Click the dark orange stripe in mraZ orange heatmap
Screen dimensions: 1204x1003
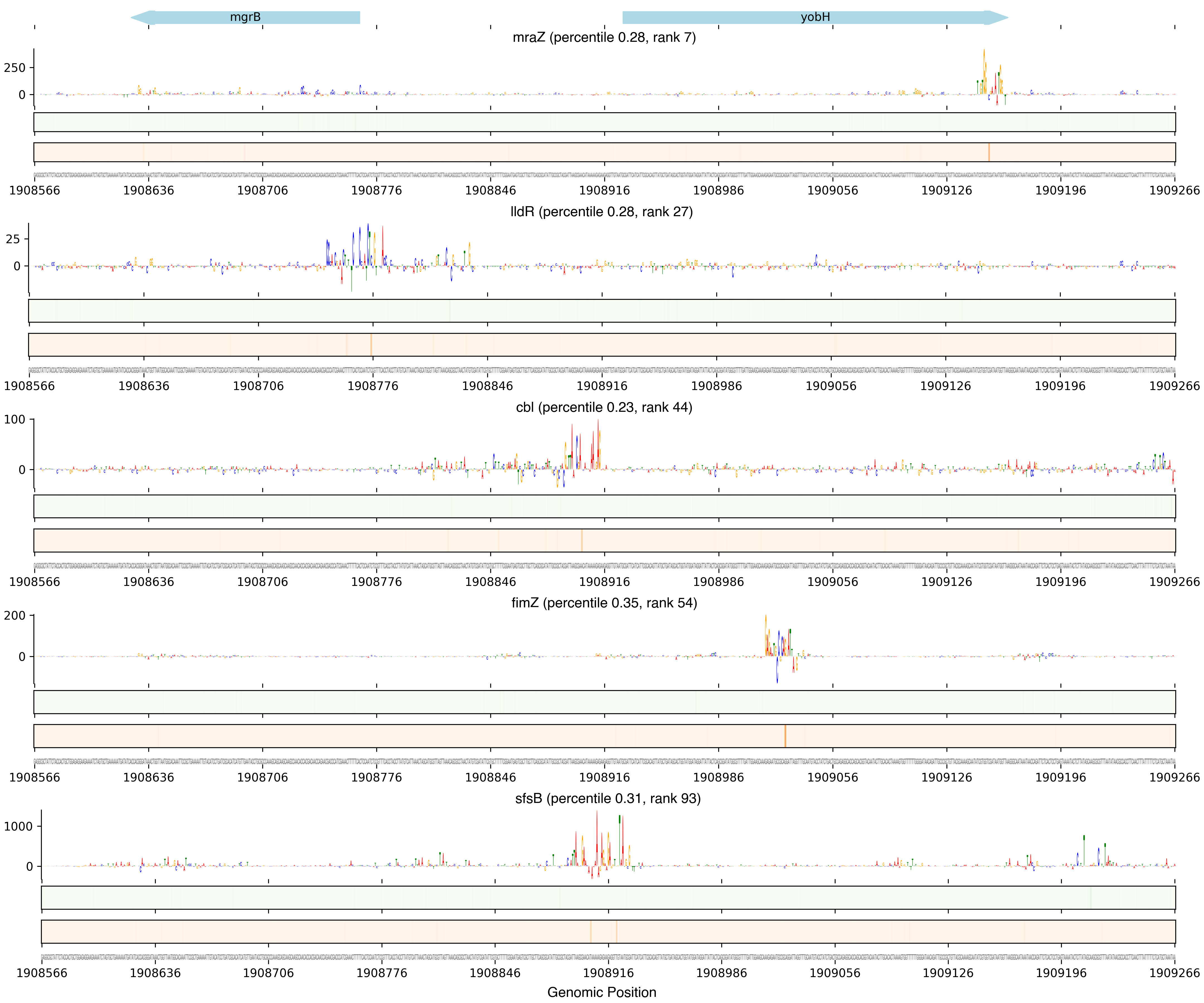pos(989,152)
